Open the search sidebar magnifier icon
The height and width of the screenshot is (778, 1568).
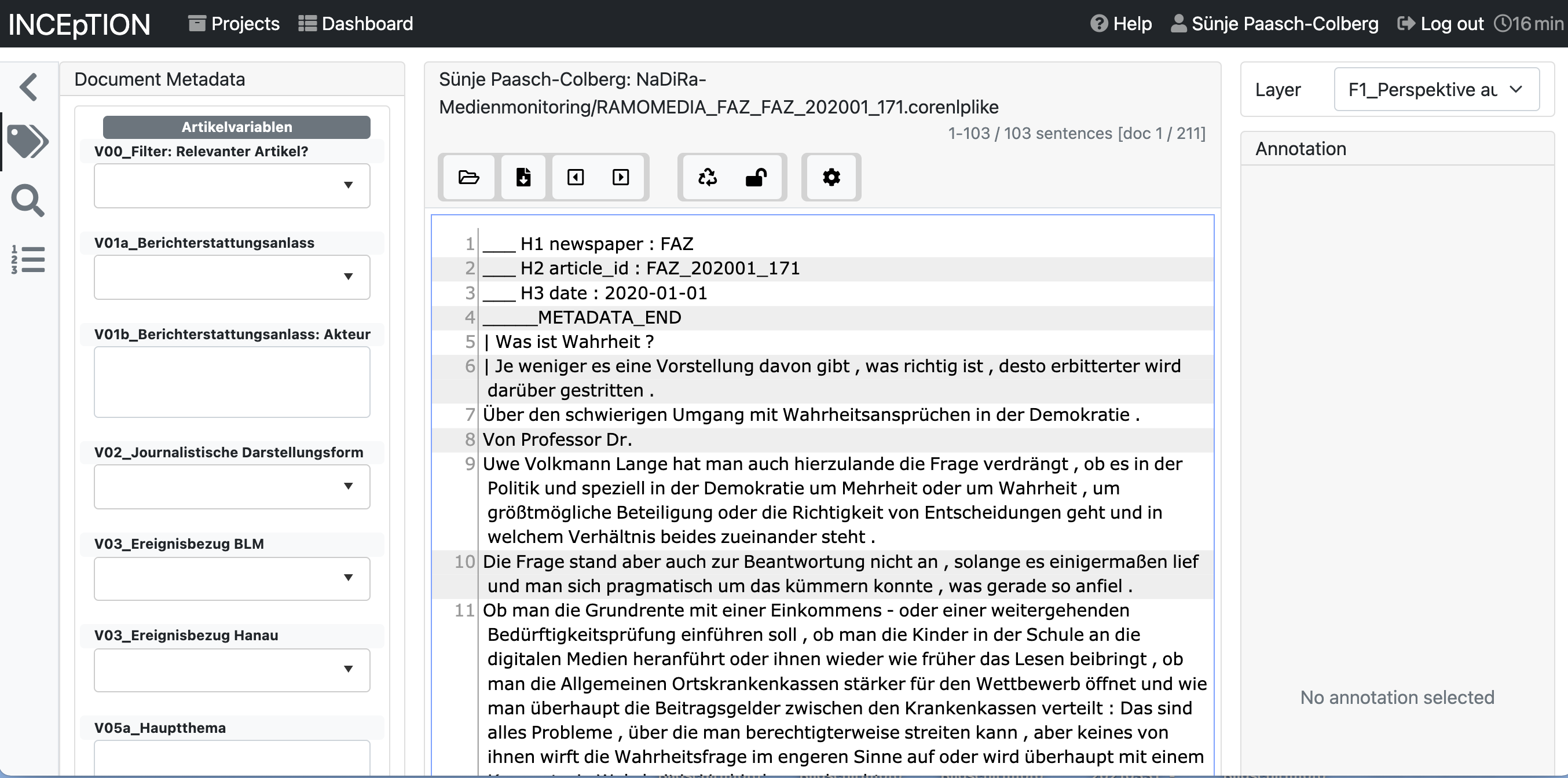(x=28, y=200)
